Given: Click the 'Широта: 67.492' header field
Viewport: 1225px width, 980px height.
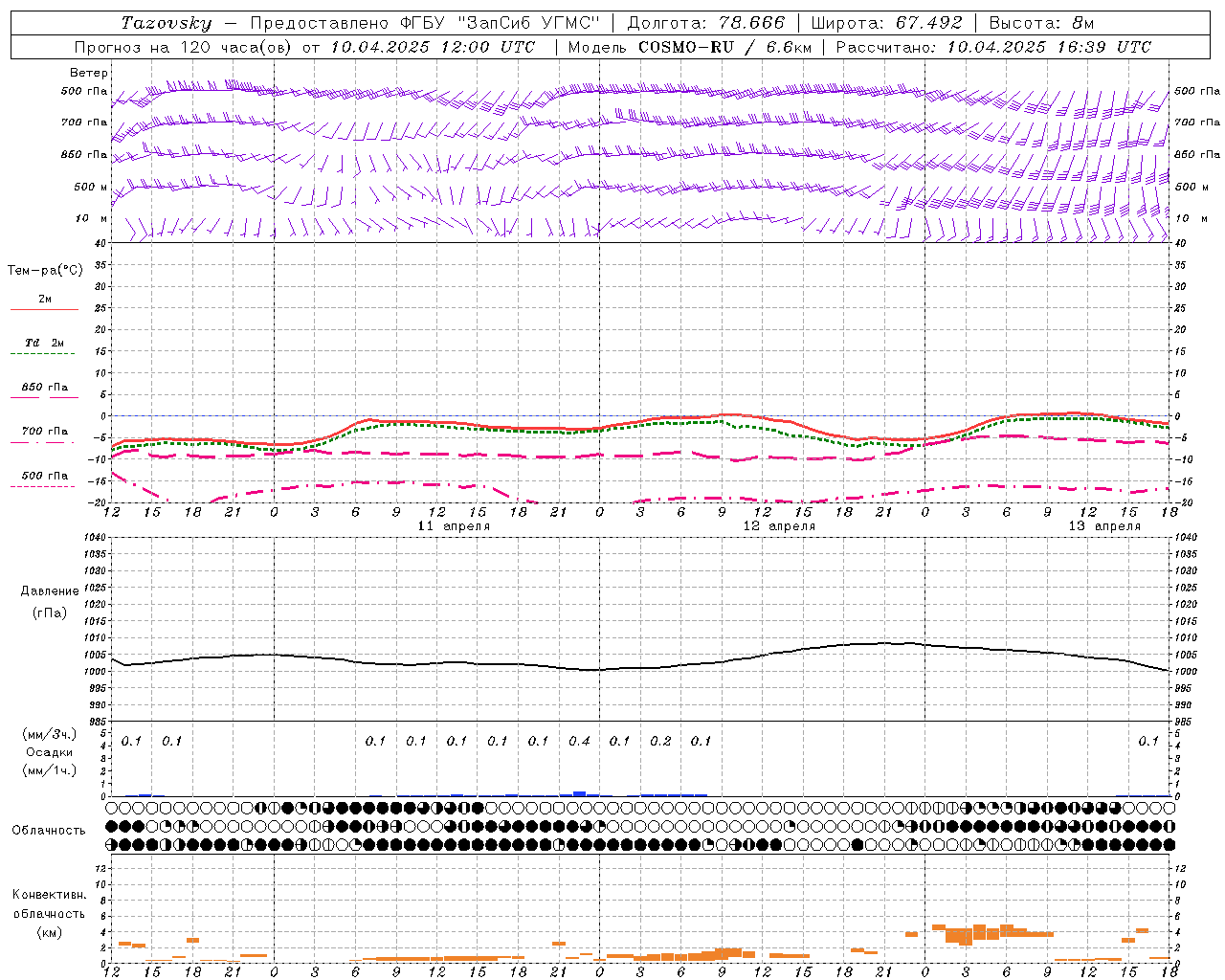Looking at the screenshot, I should click(x=886, y=23).
